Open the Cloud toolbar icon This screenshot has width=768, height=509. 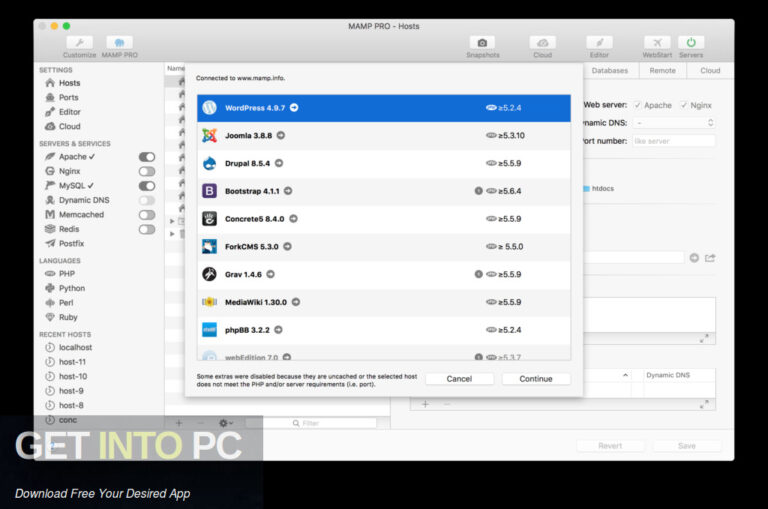click(x=542, y=43)
